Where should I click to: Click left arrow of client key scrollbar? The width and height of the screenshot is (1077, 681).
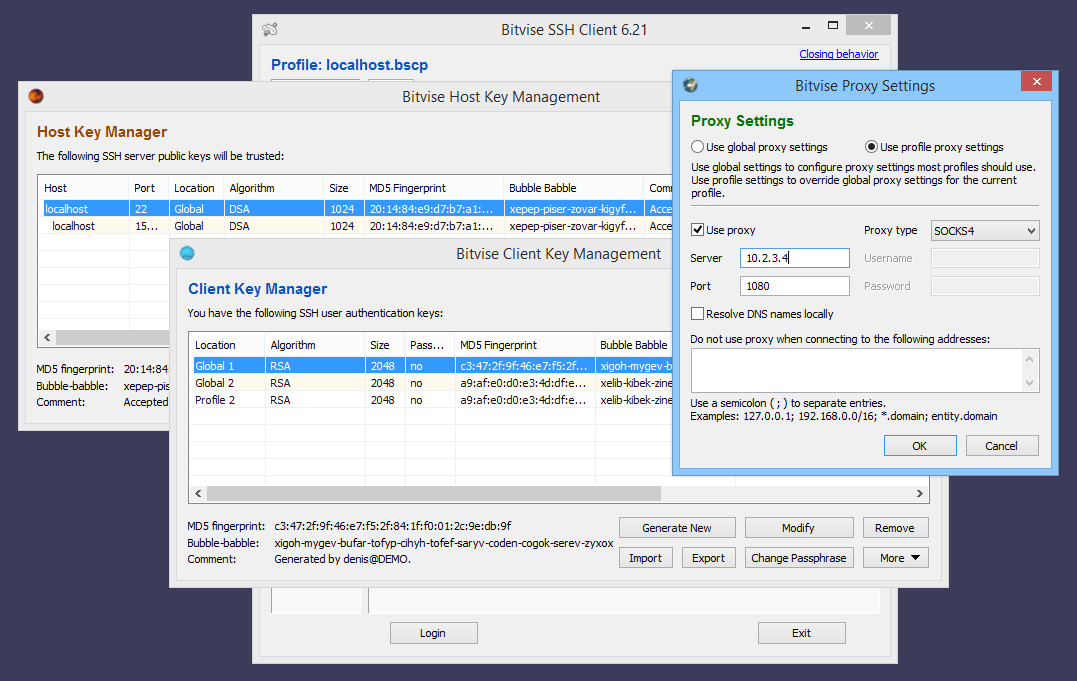198,493
